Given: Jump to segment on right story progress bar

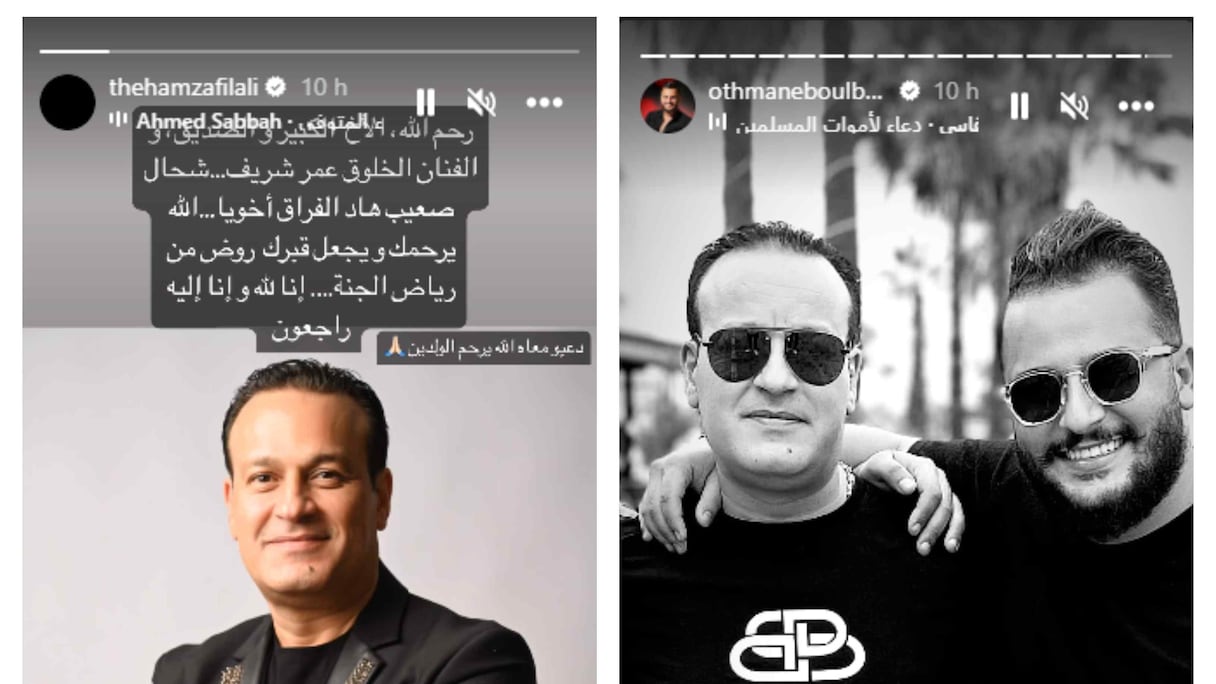Looking at the screenshot, I should [x=906, y=55].
